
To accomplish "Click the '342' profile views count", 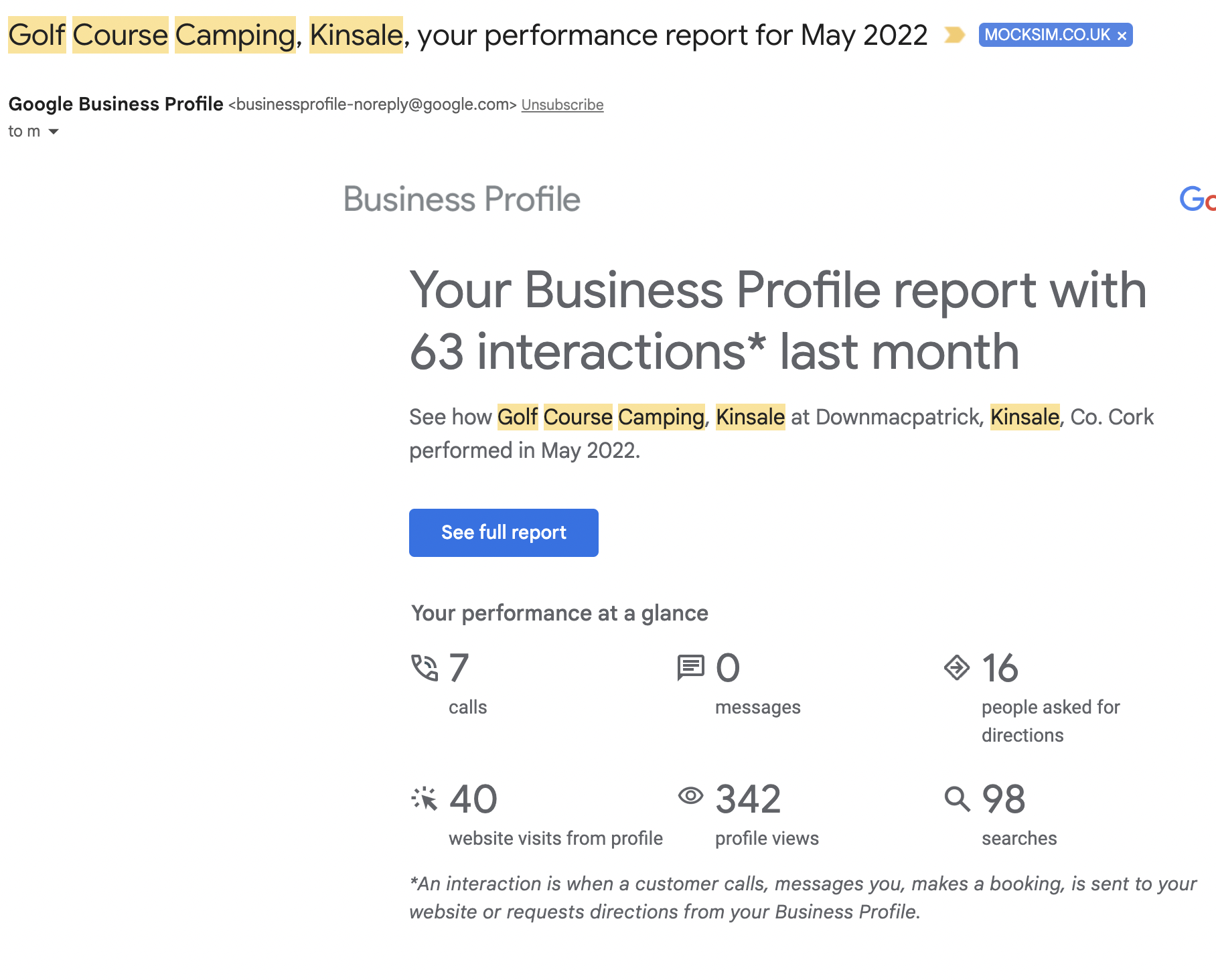I will click(749, 799).
